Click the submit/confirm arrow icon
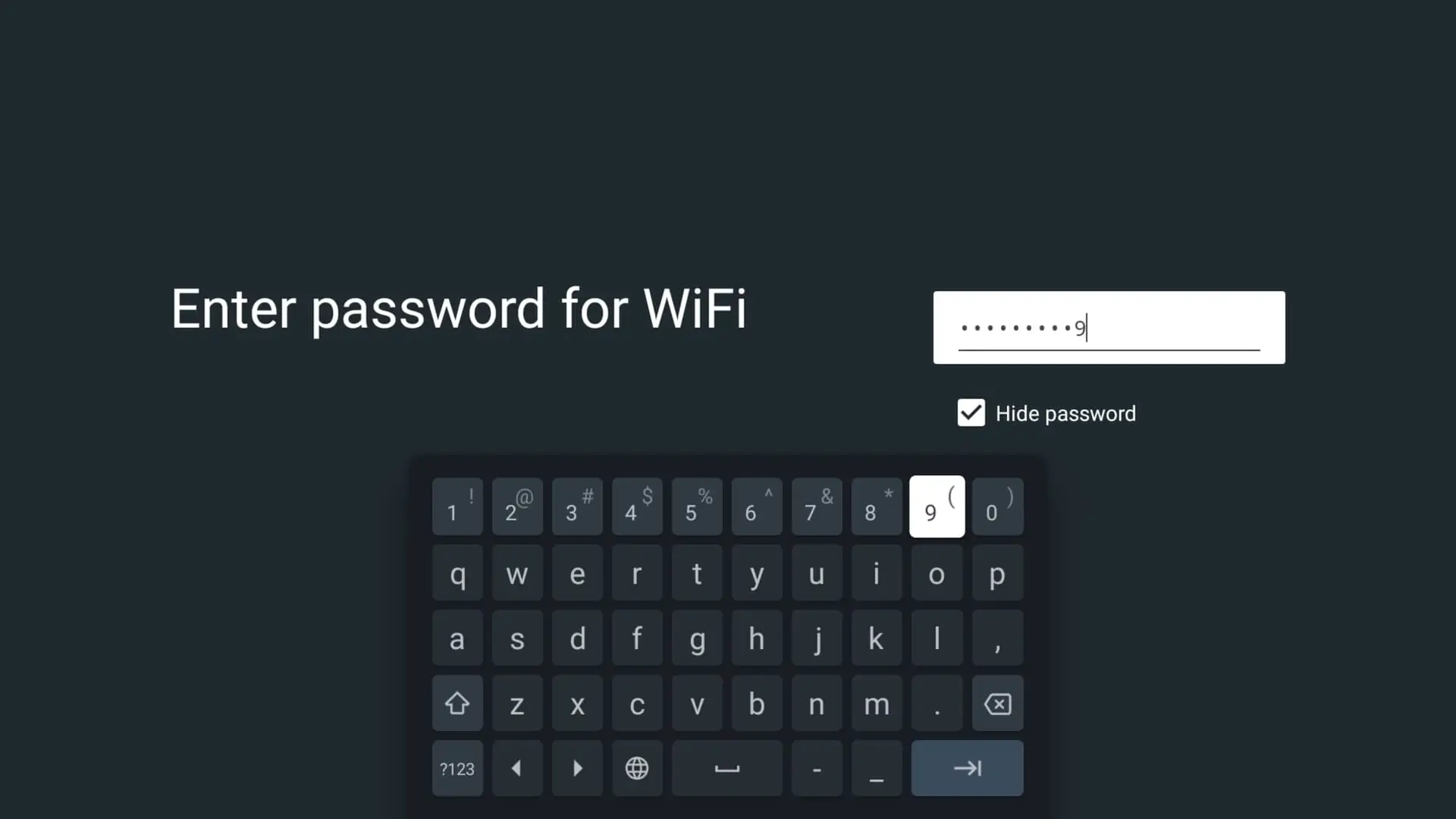Screen dimensions: 1456x819 [x=967, y=768]
